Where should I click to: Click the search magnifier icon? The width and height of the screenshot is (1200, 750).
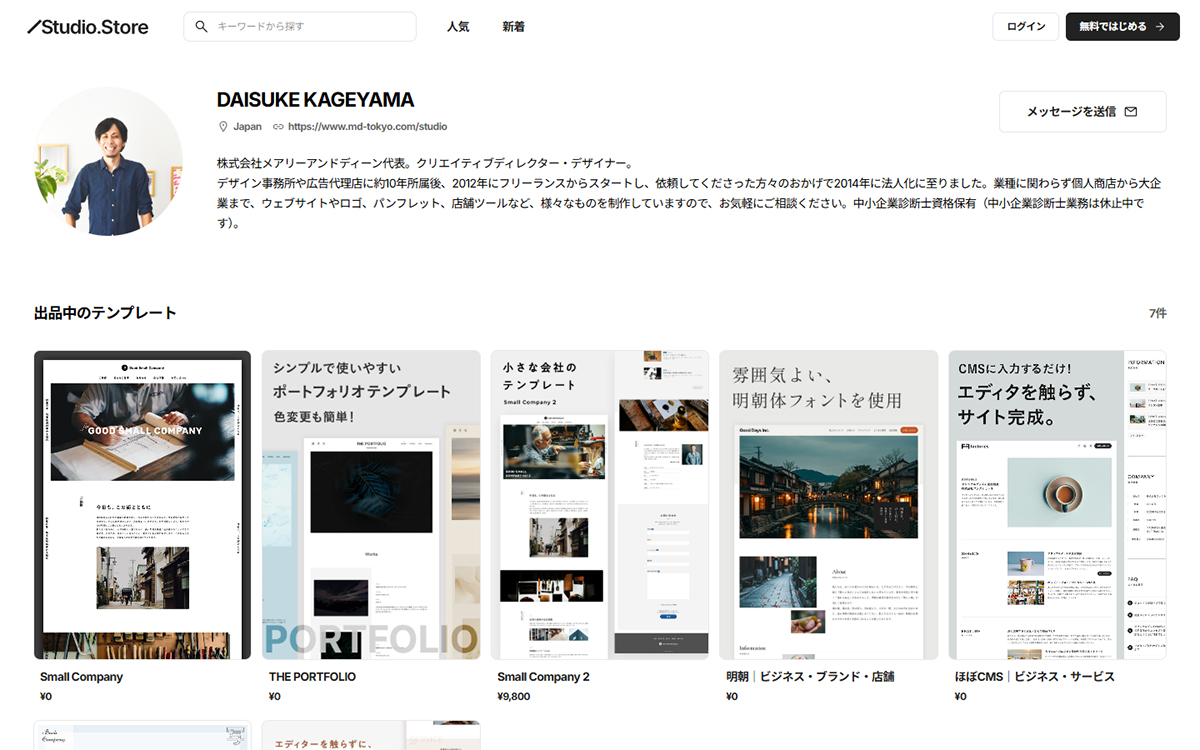tap(202, 27)
